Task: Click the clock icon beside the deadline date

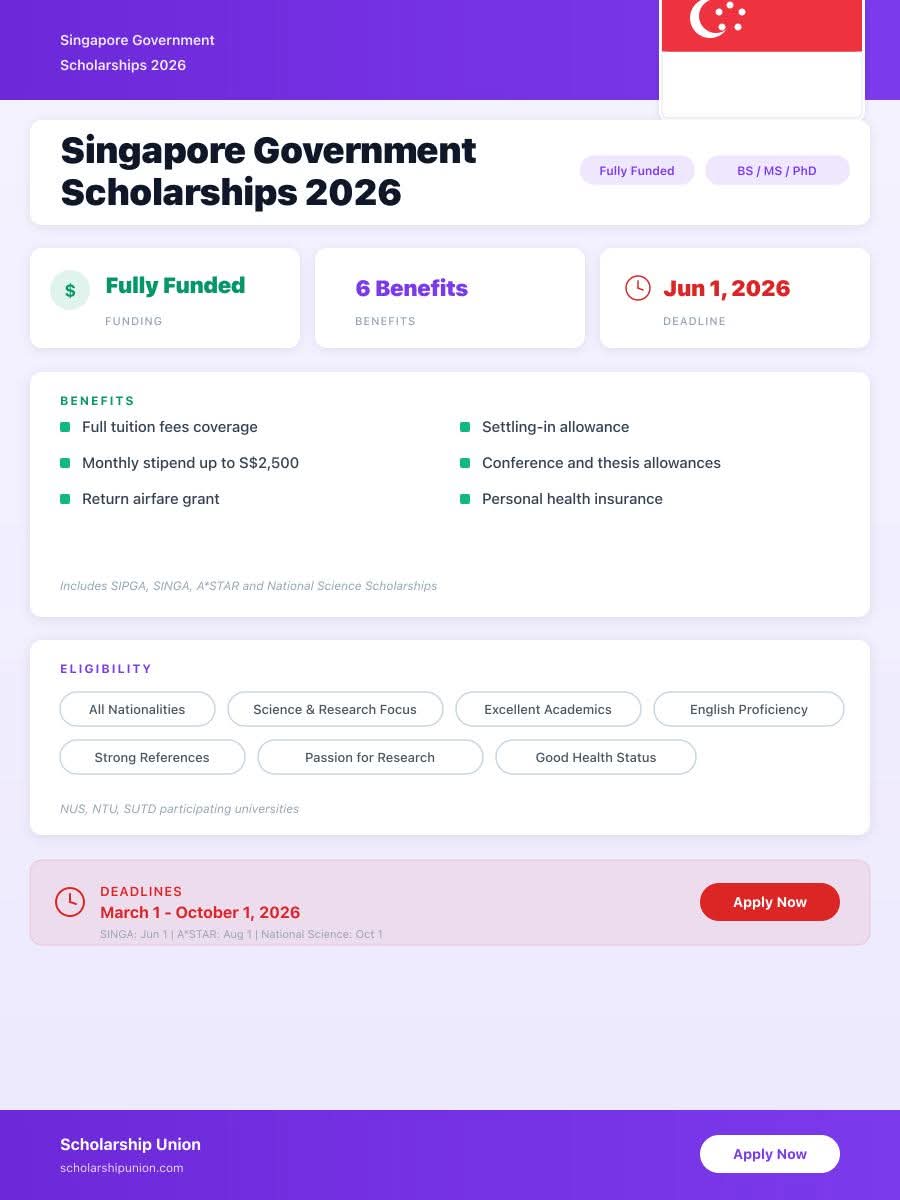Action: pyautogui.click(x=638, y=288)
